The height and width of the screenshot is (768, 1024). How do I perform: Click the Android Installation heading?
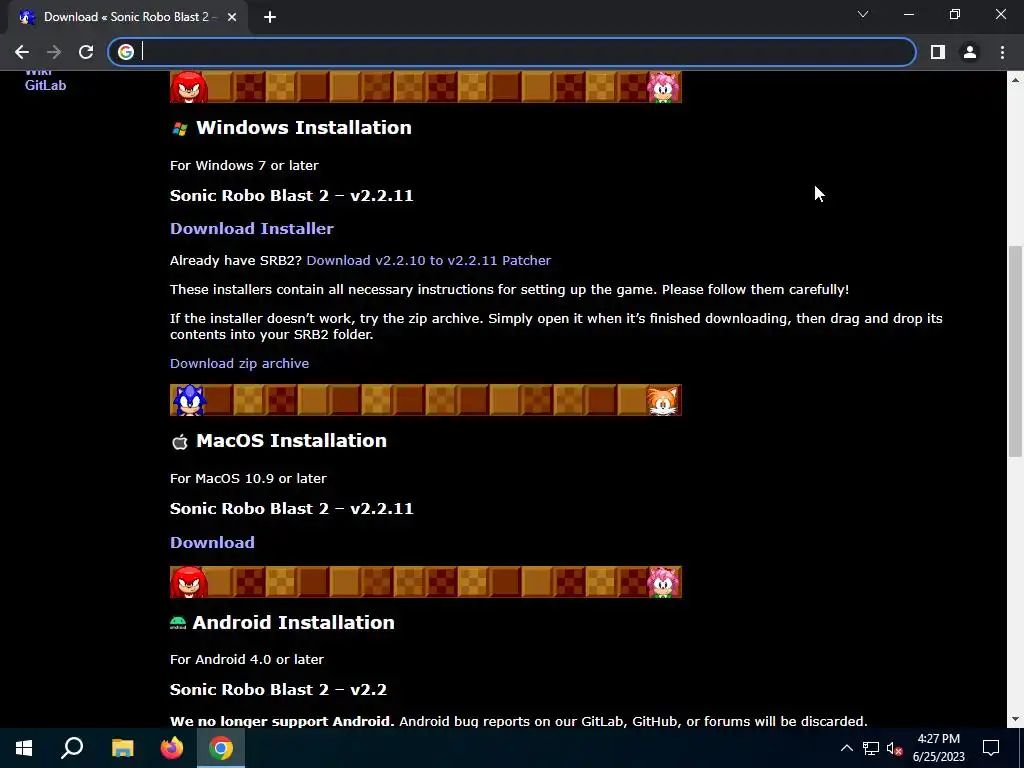293,622
